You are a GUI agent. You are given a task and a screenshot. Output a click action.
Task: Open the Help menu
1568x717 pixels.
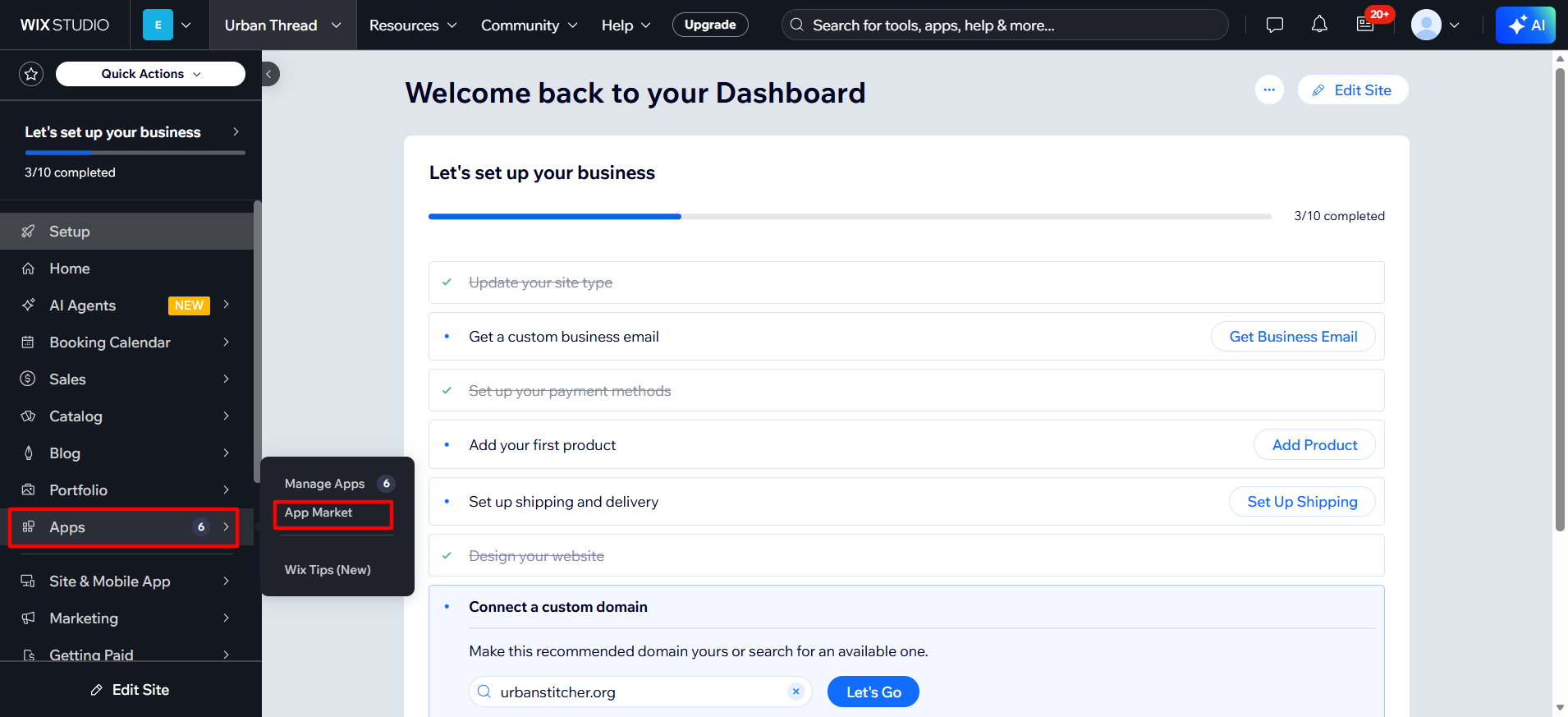click(x=626, y=25)
